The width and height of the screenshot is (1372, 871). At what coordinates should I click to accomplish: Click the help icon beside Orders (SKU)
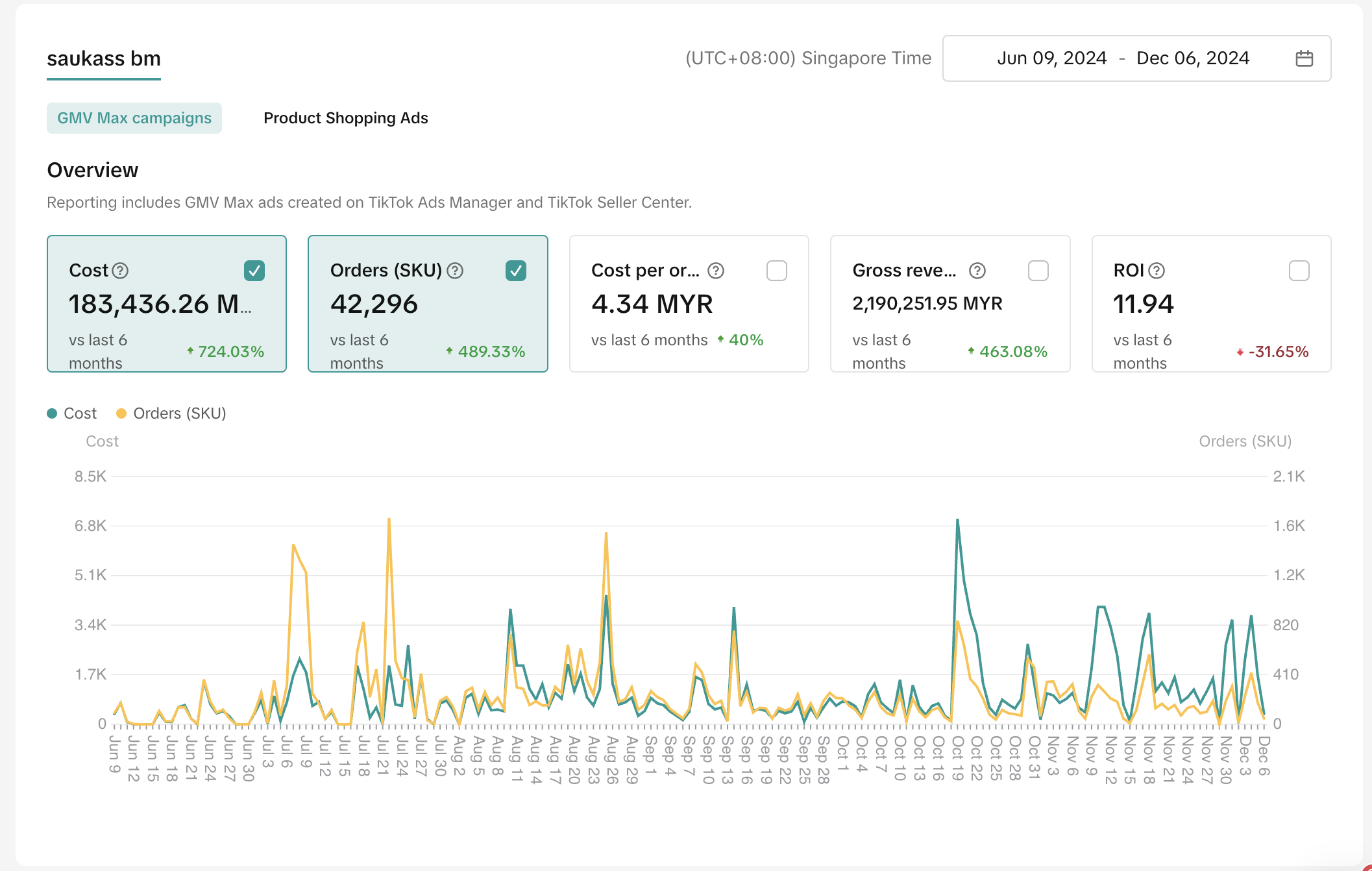(x=455, y=271)
